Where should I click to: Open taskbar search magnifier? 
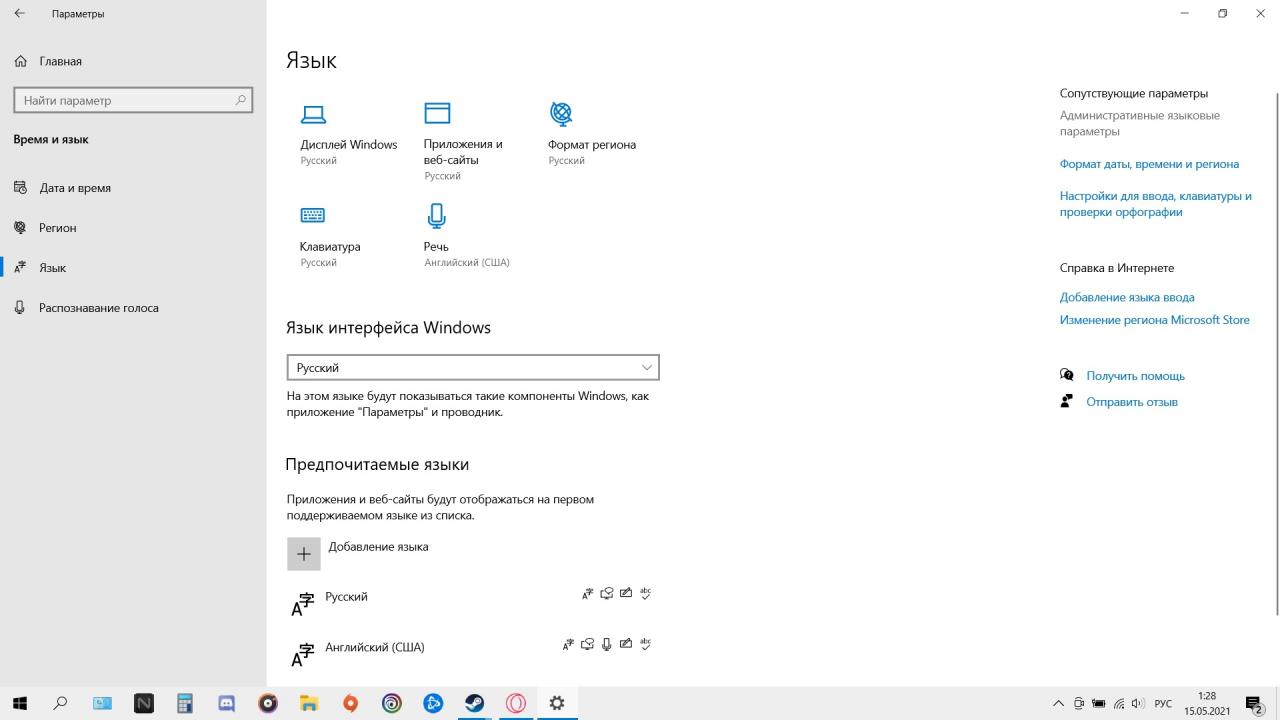click(x=61, y=703)
